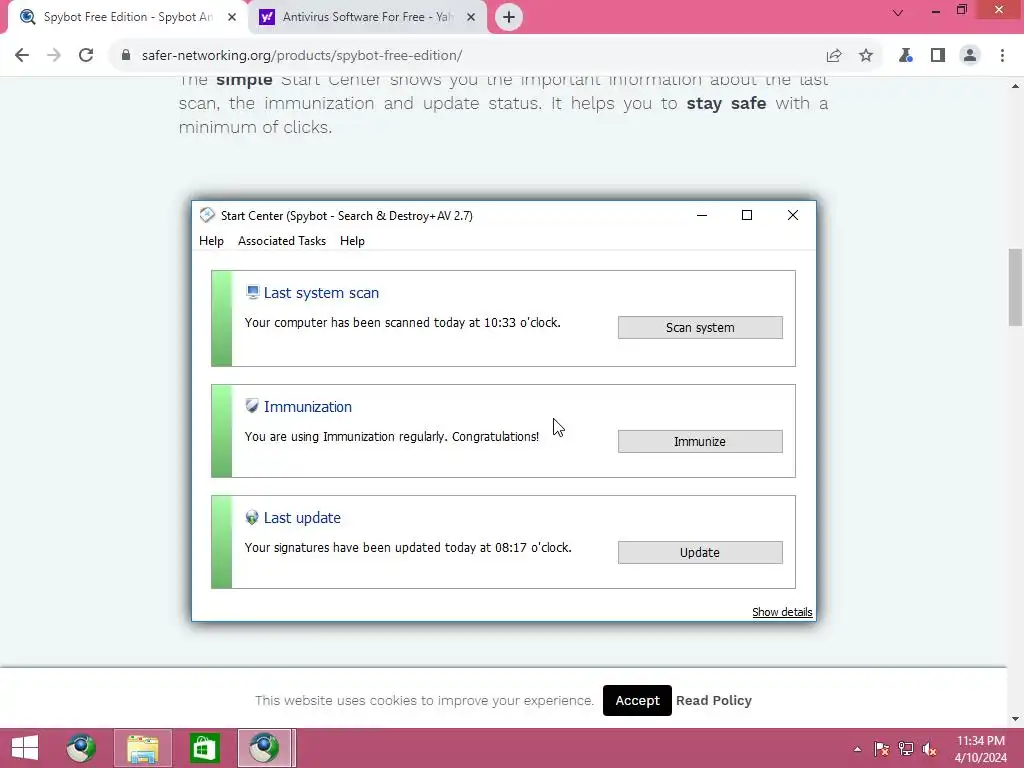Open the Windows Start menu
Viewport: 1024px width, 768px height.
tap(25, 748)
